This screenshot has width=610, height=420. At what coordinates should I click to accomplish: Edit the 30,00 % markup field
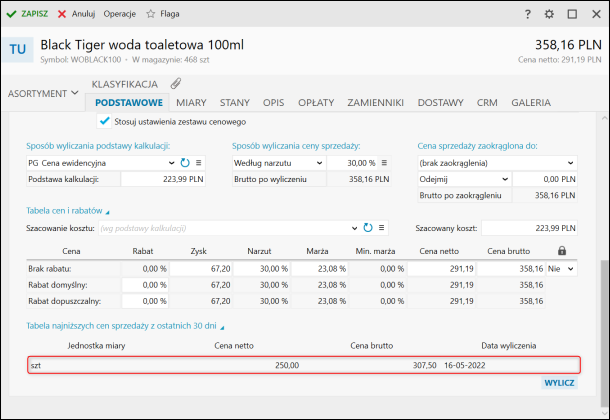[352, 163]
